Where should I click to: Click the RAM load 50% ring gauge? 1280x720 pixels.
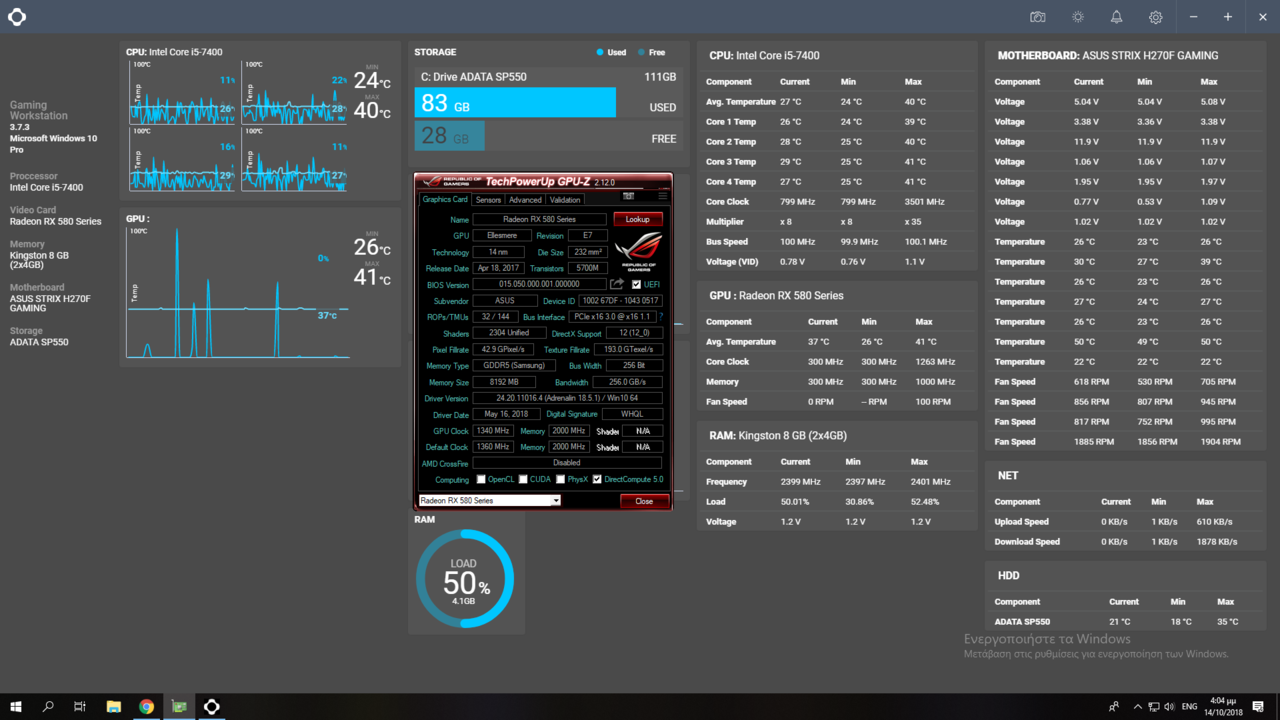coord(465,579)
